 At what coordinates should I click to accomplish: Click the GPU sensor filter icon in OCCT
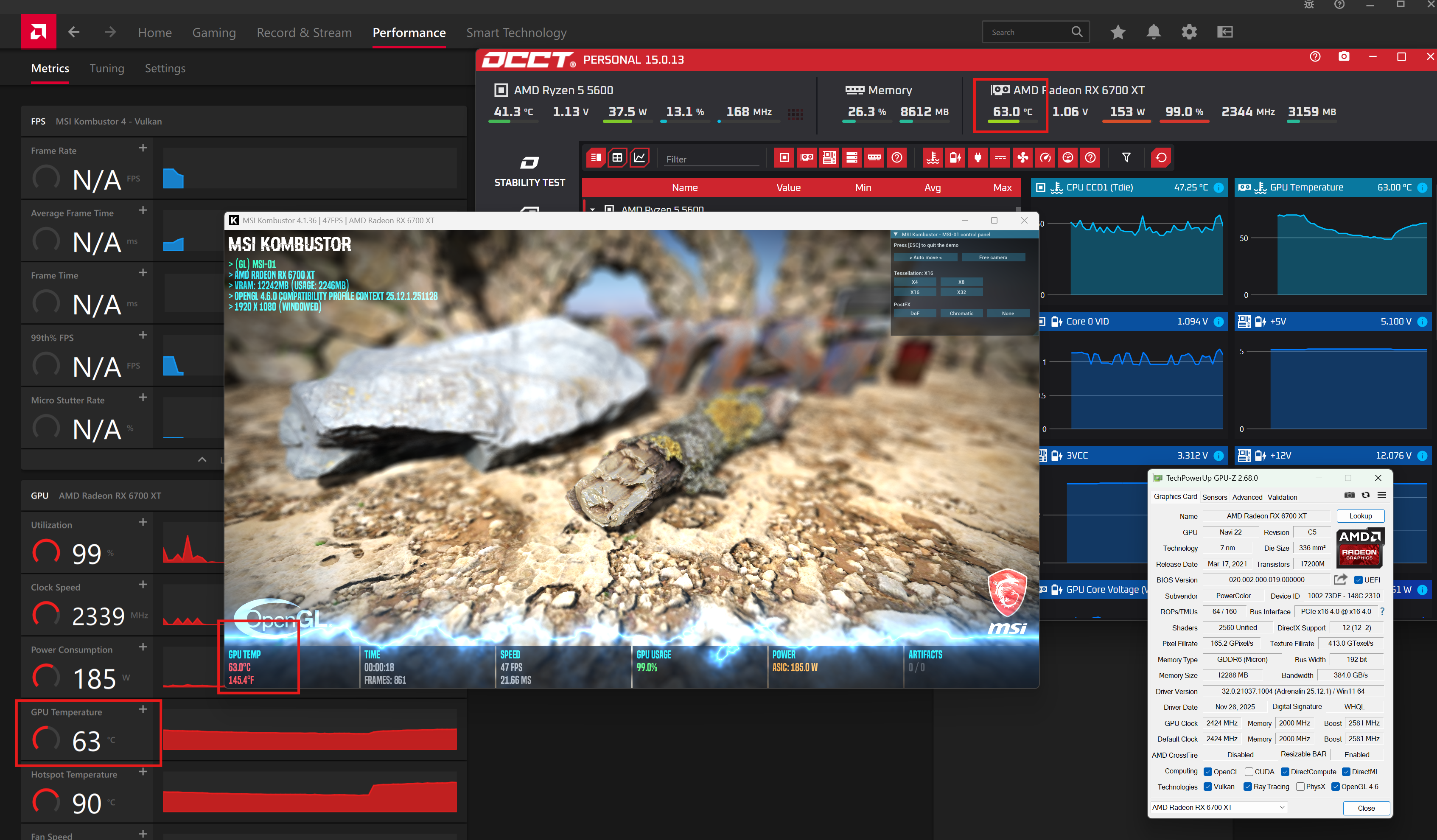point(807,157)
